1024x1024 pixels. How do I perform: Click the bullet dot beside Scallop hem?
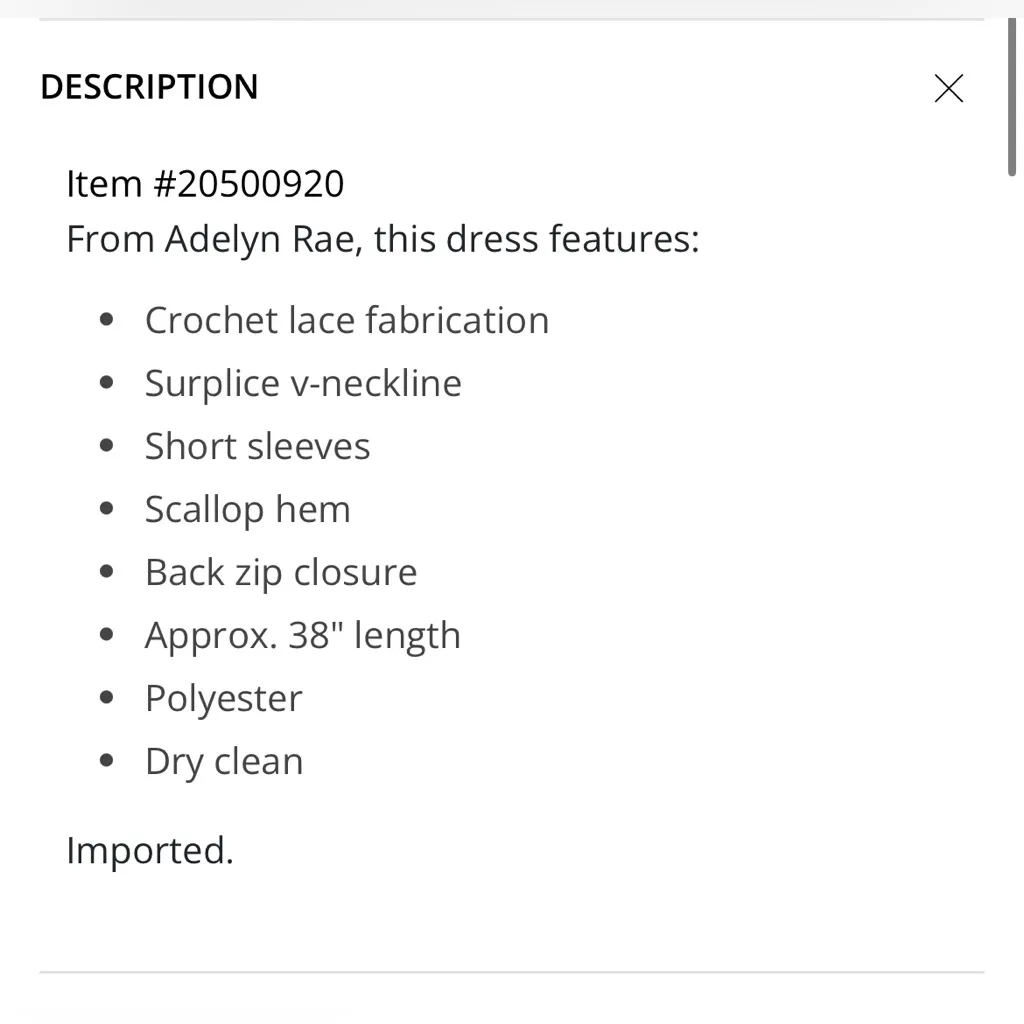(108, 510)
